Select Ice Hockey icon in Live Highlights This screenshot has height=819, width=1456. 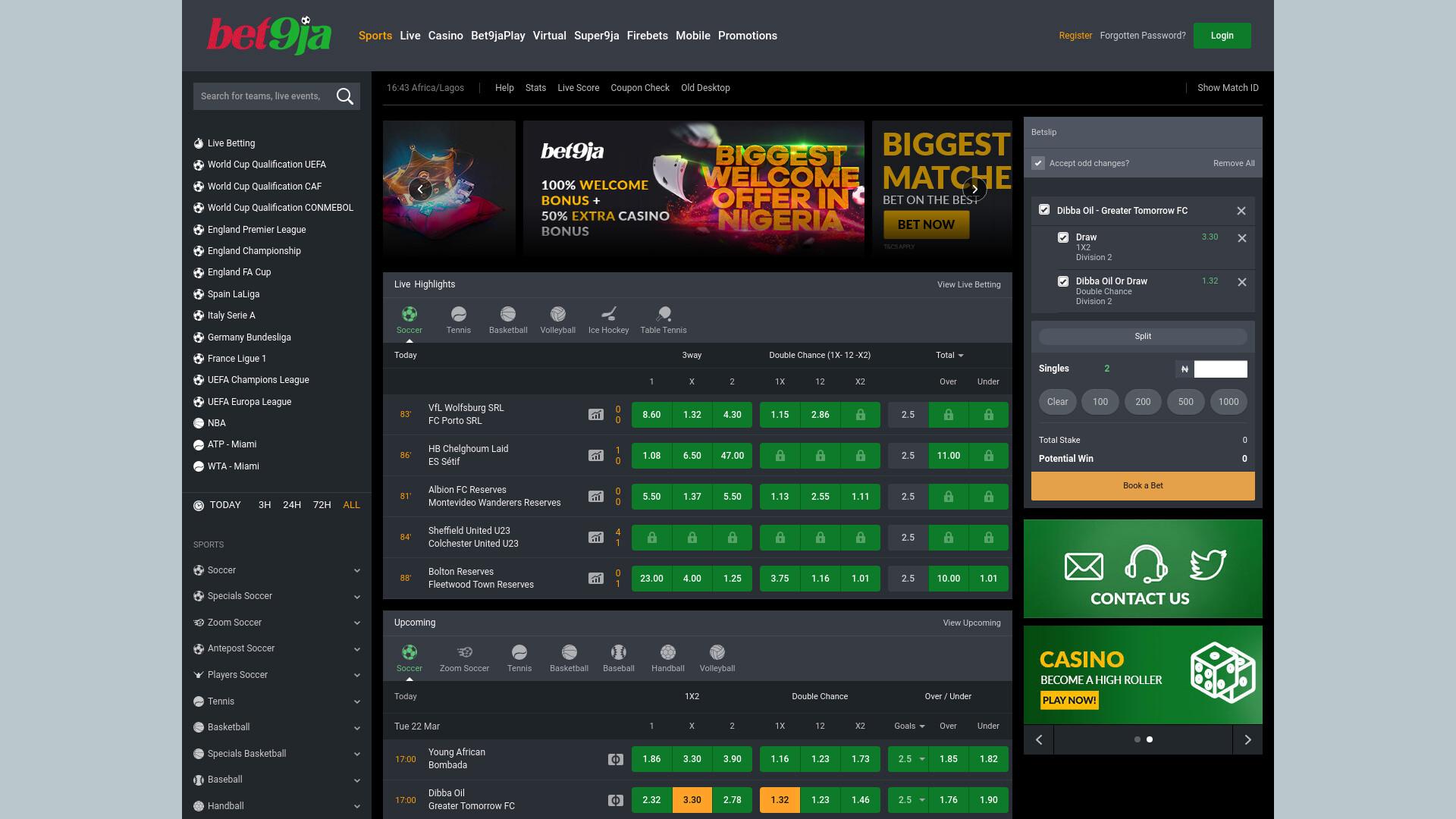coord(609,314)
